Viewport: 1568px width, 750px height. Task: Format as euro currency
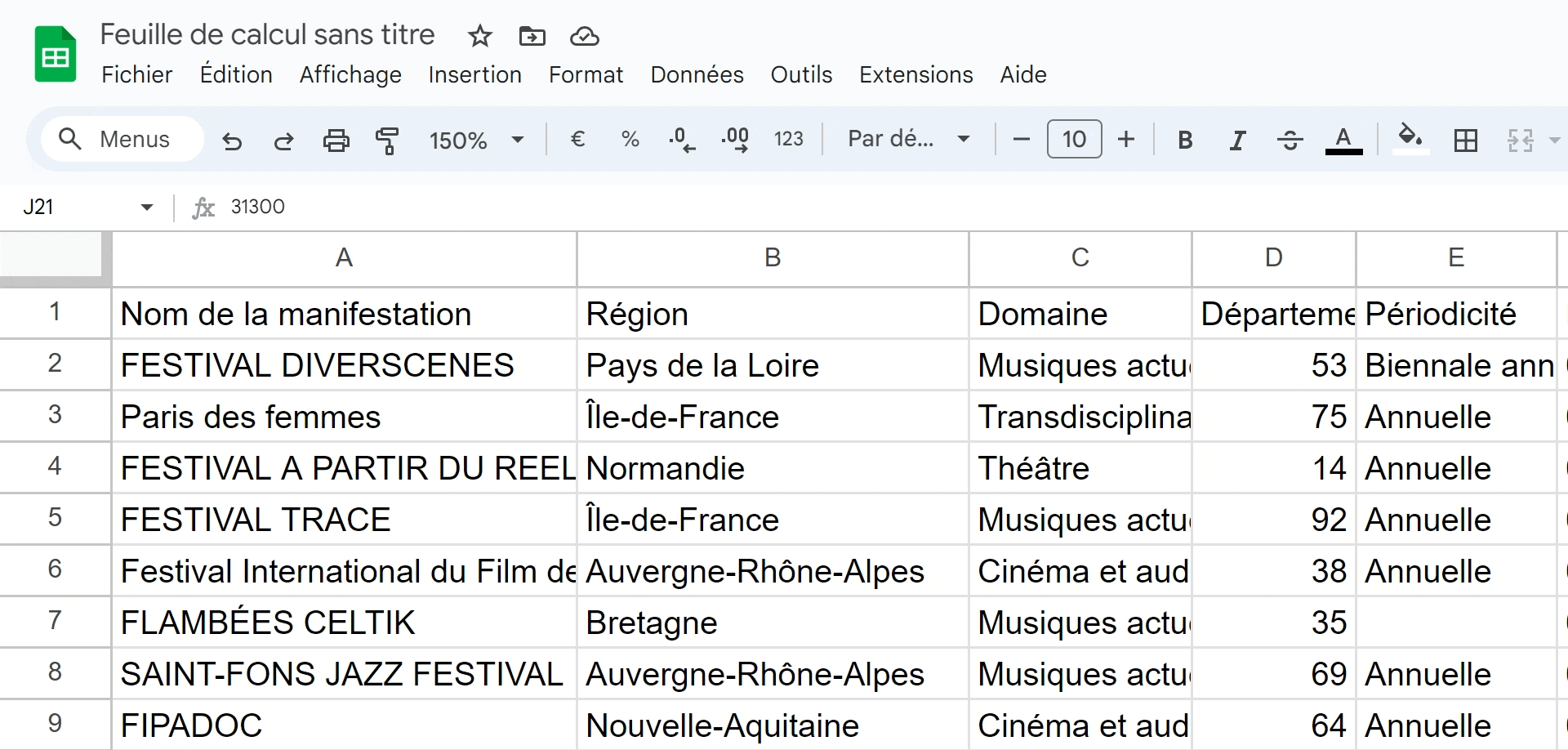click(x=577, y=139)
